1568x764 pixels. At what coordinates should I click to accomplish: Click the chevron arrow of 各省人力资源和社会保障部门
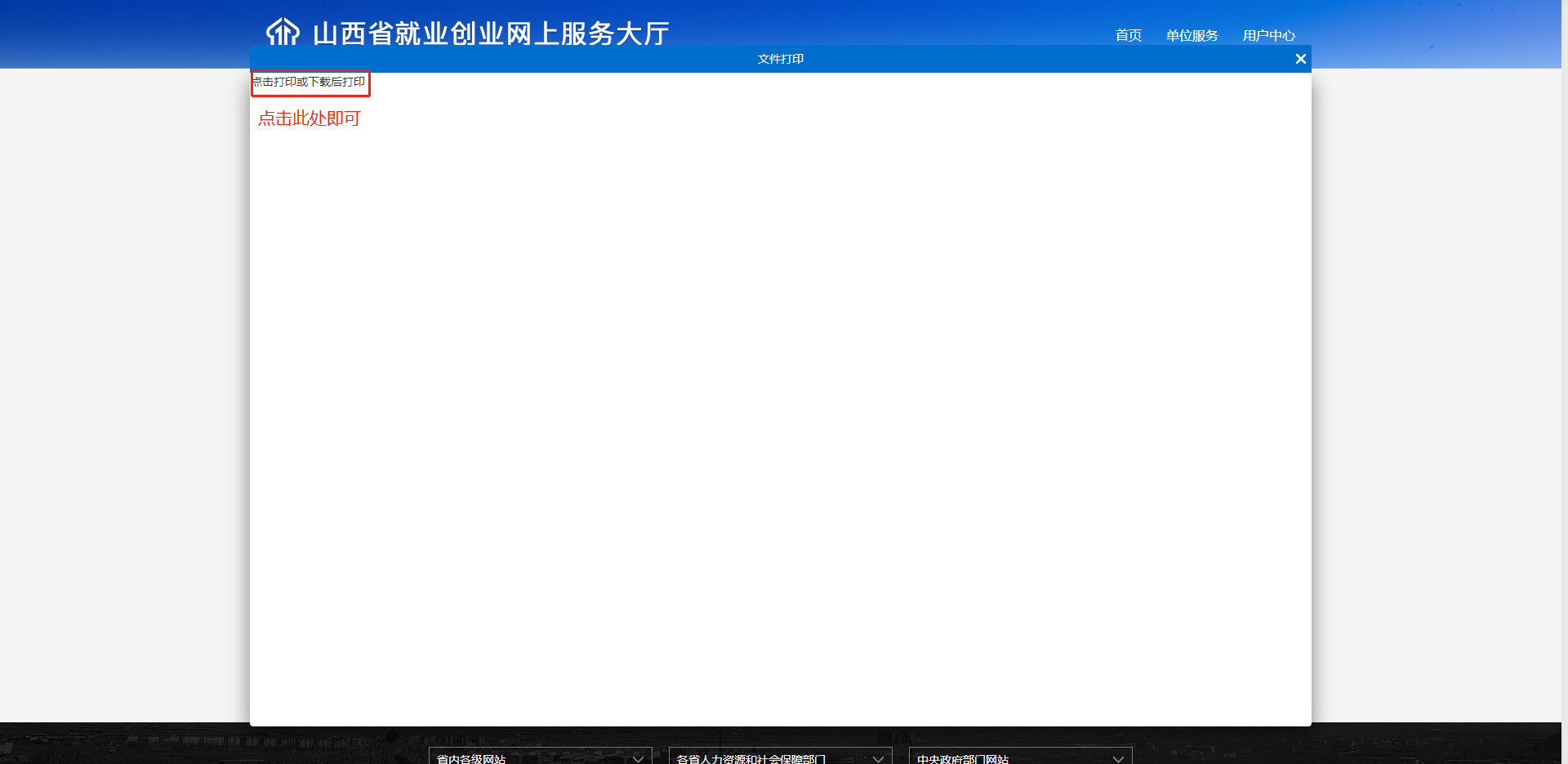(x=879, y=758)
